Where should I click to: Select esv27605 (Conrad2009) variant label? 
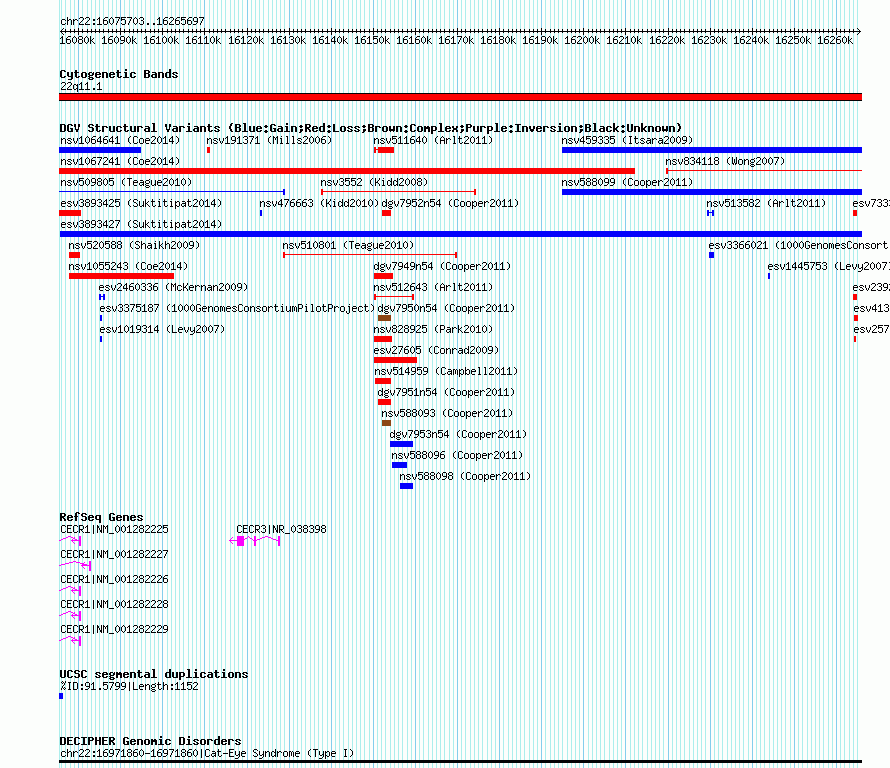pyautogui.click(x=436, y=350)
